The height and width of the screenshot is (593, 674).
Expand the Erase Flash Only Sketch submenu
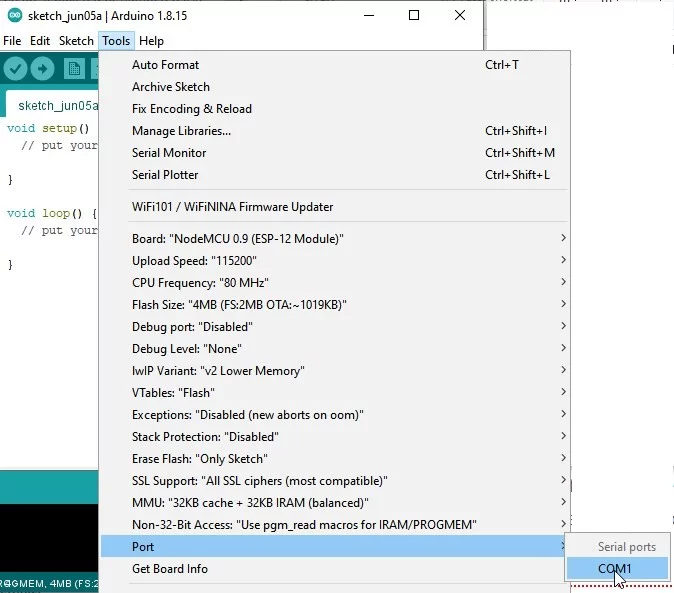coord(335,459)
